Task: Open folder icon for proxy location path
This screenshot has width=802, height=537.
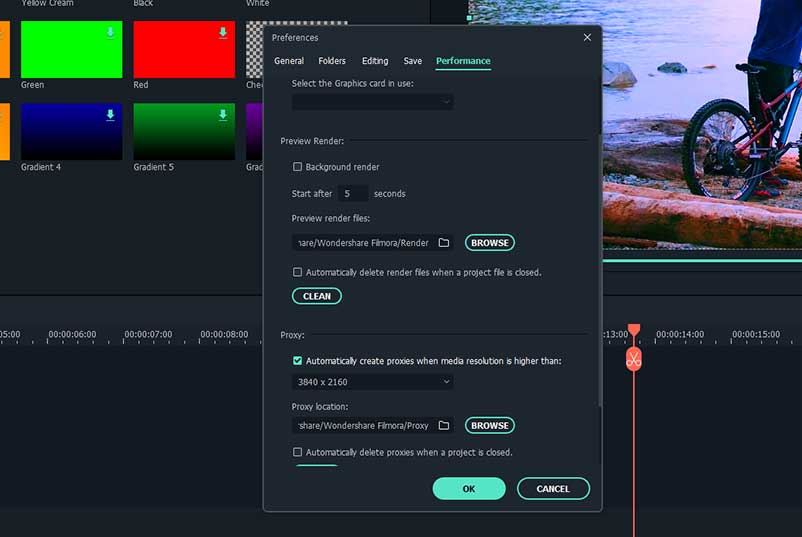Action: coord(444,426)
